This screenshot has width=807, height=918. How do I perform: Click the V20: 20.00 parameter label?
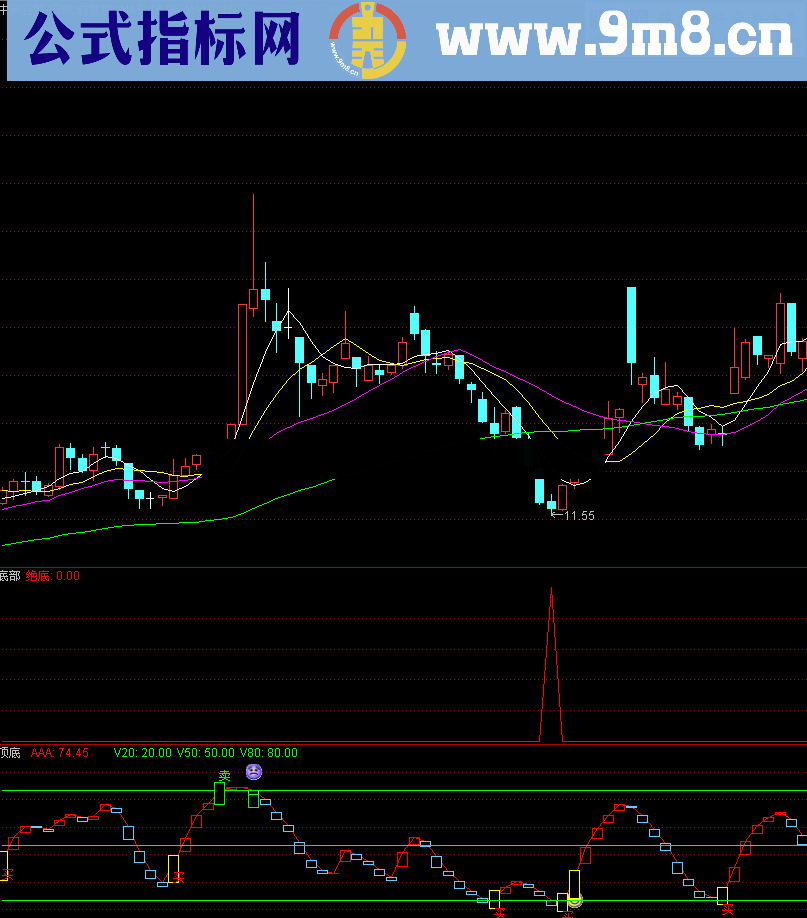tap(142, 753)
